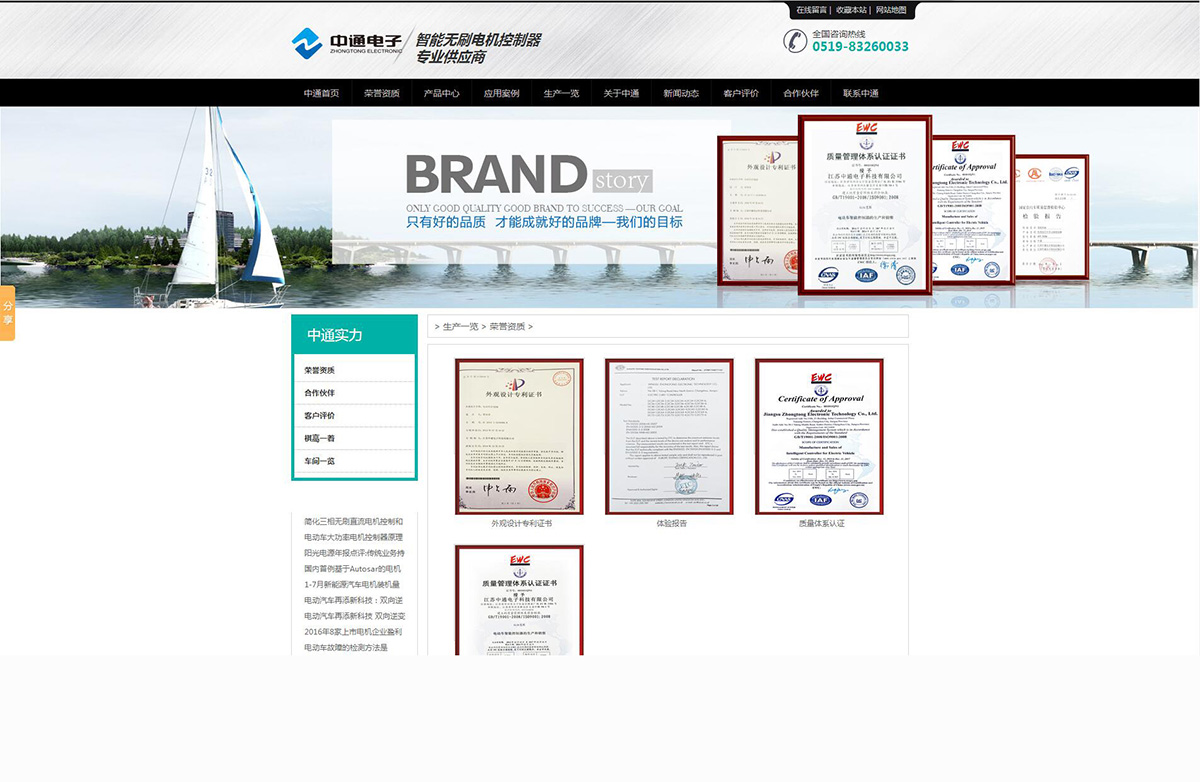This screenshot has height=782, width=1200.
Task: Click the 外观设计专利证书 caption link
Action: (x=521, y=524)
